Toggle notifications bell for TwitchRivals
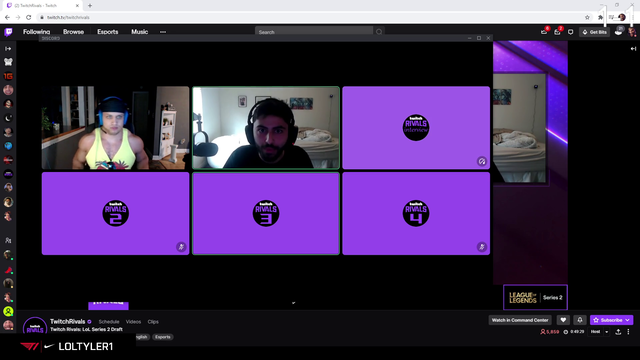The image size is (640, 360). [x=580, y=320]
